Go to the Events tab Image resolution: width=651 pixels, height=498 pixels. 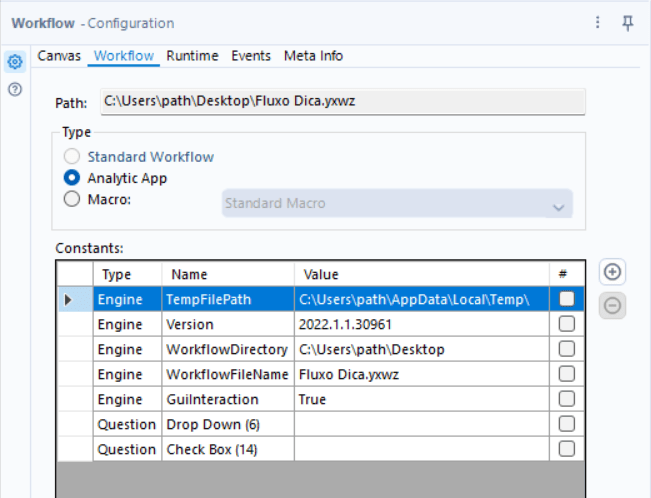tap(251, 56)
